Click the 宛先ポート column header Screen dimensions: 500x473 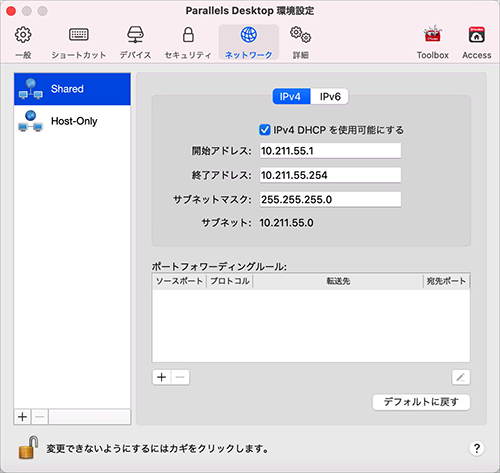point(446,281)
